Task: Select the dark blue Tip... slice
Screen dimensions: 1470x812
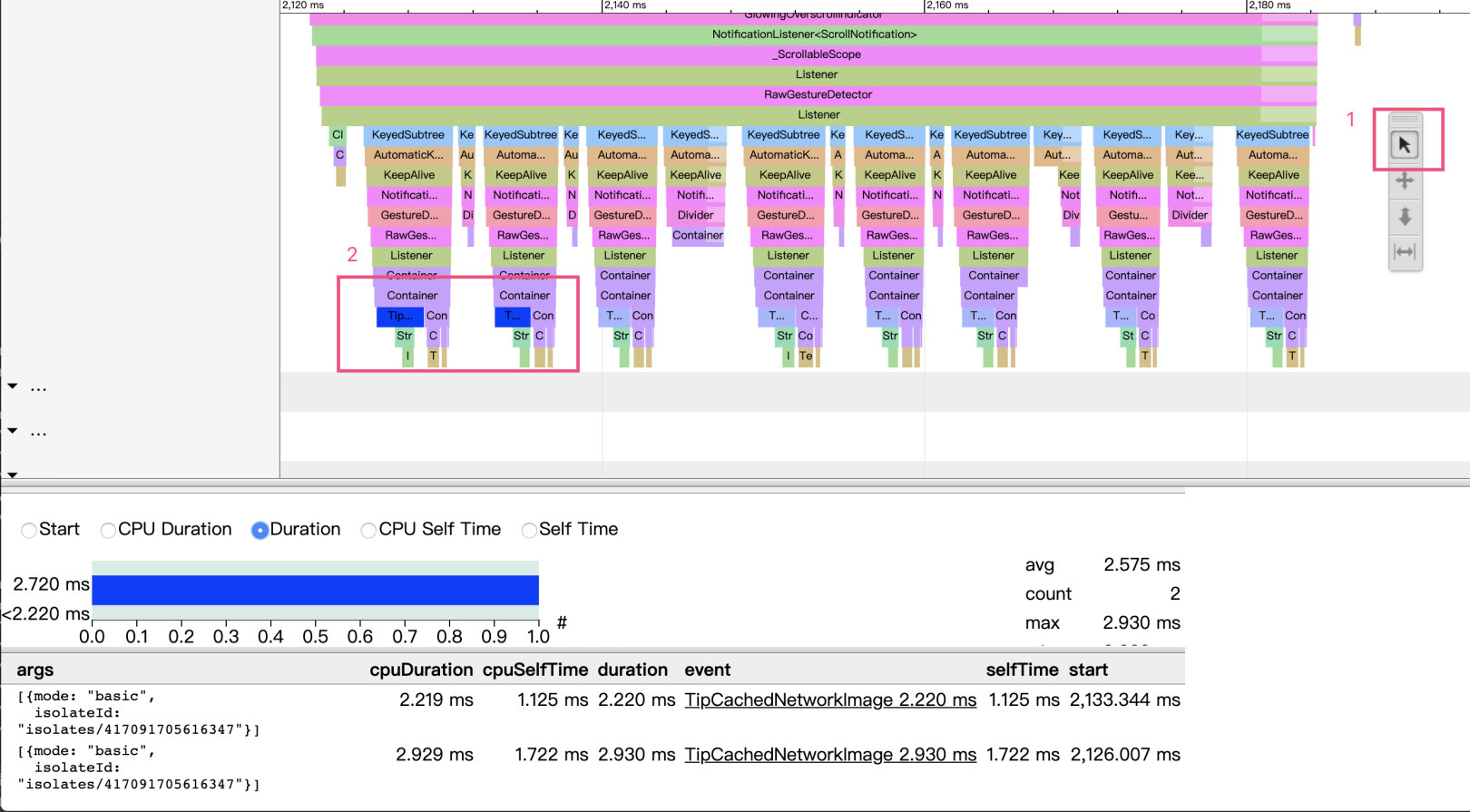Action: coord(399,316)
